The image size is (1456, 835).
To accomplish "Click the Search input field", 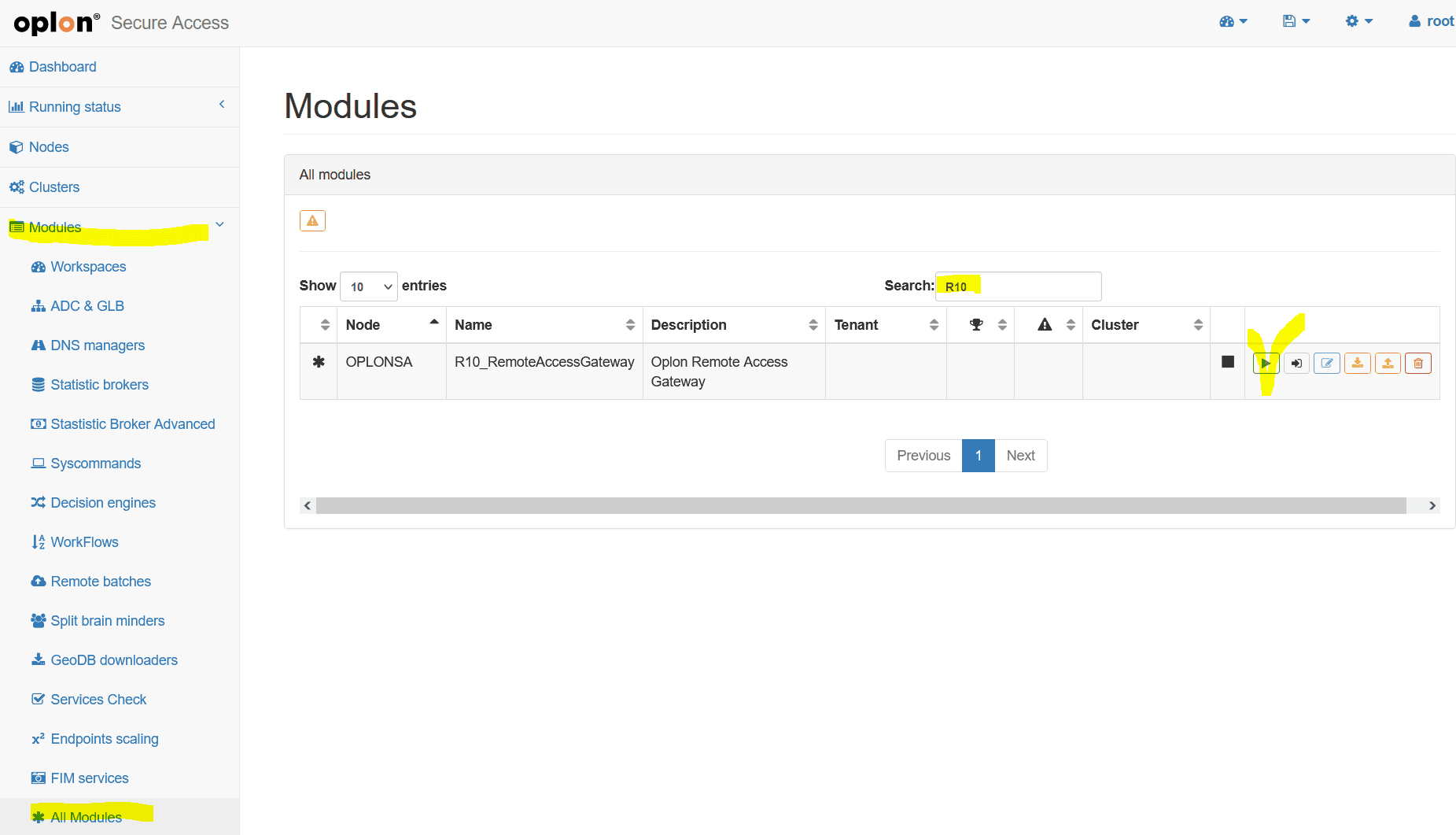I will [x=1019, y=286].
